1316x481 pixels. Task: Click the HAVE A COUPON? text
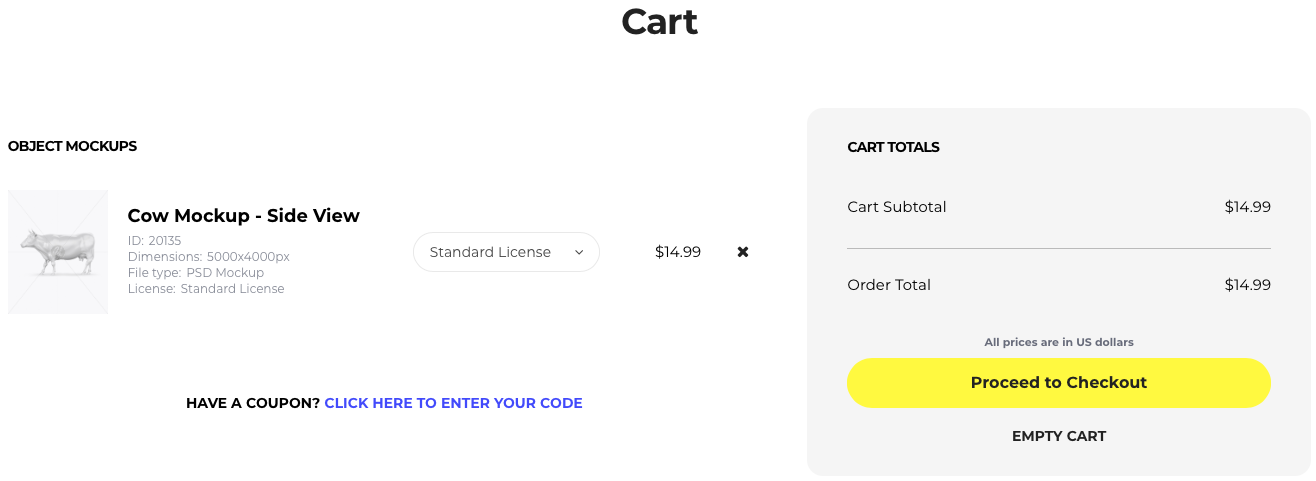(x=253, y=403)
